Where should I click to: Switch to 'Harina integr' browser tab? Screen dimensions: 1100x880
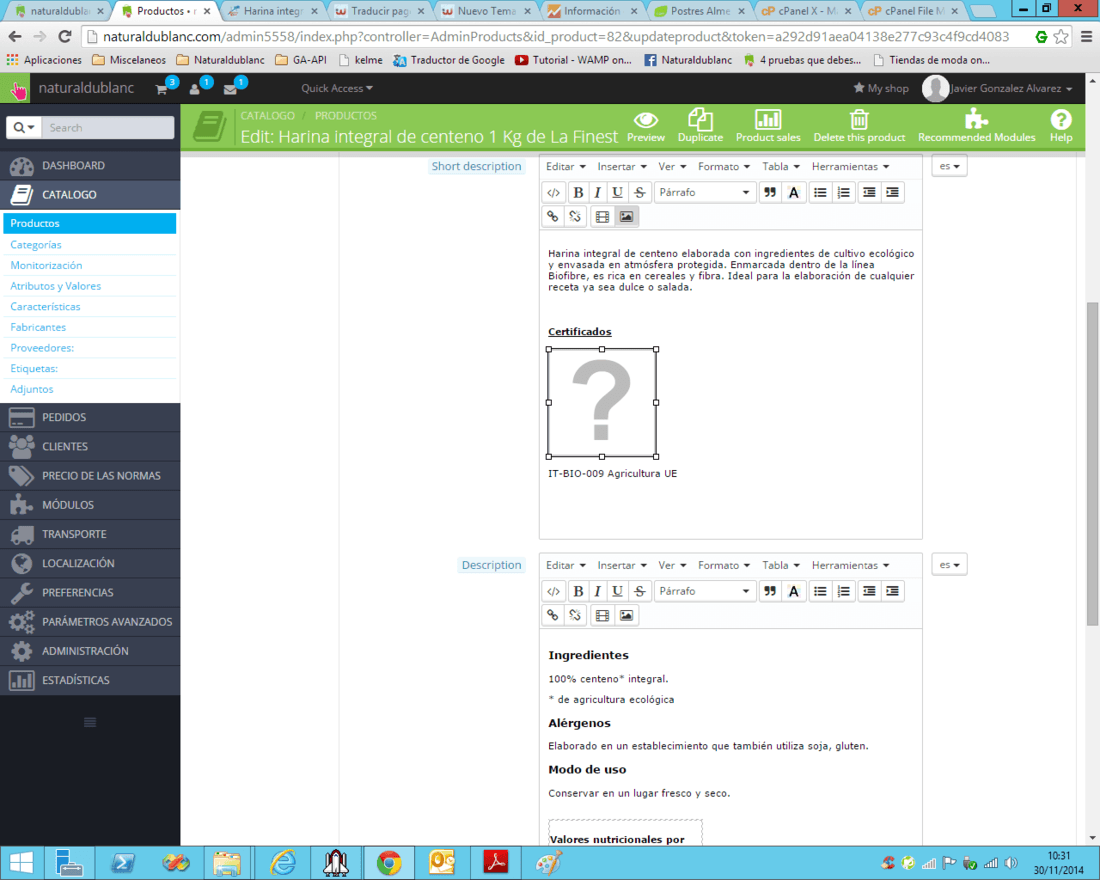point(274,11)
